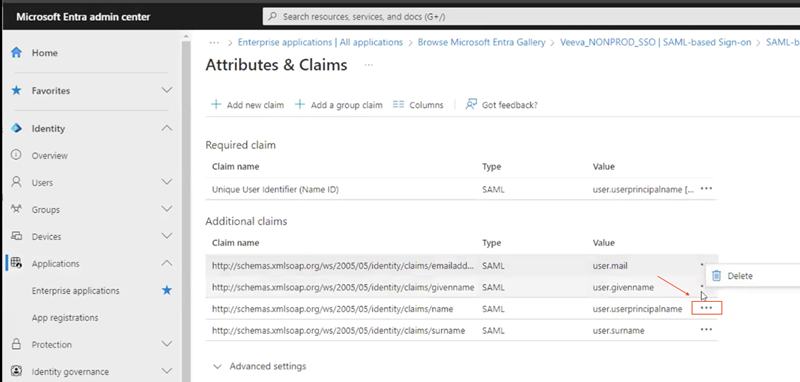Click the plus icon of Add a group claim
The image size is (800, 382).
[300, 105]
